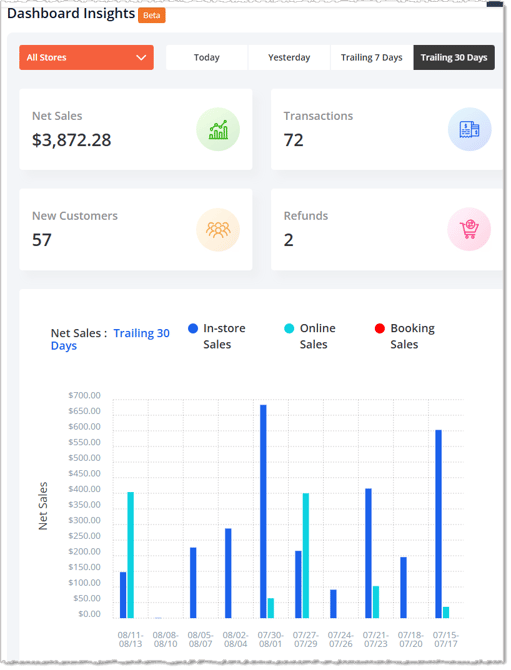The width and height of the screenshot is (511, 670).
Task: Click the Refunds shopping cart icon
Action: click(x=469, y=229)
